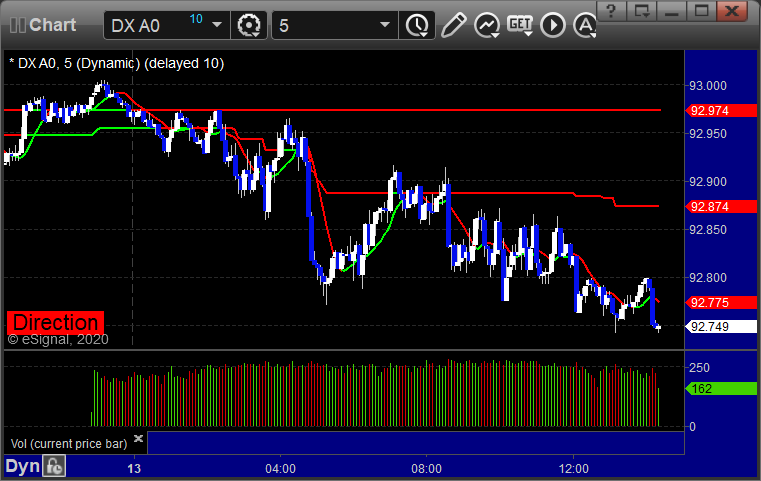Click the 13 date axis label
The width and height of the screenshot is (761, 481).
tap(134, 469)
